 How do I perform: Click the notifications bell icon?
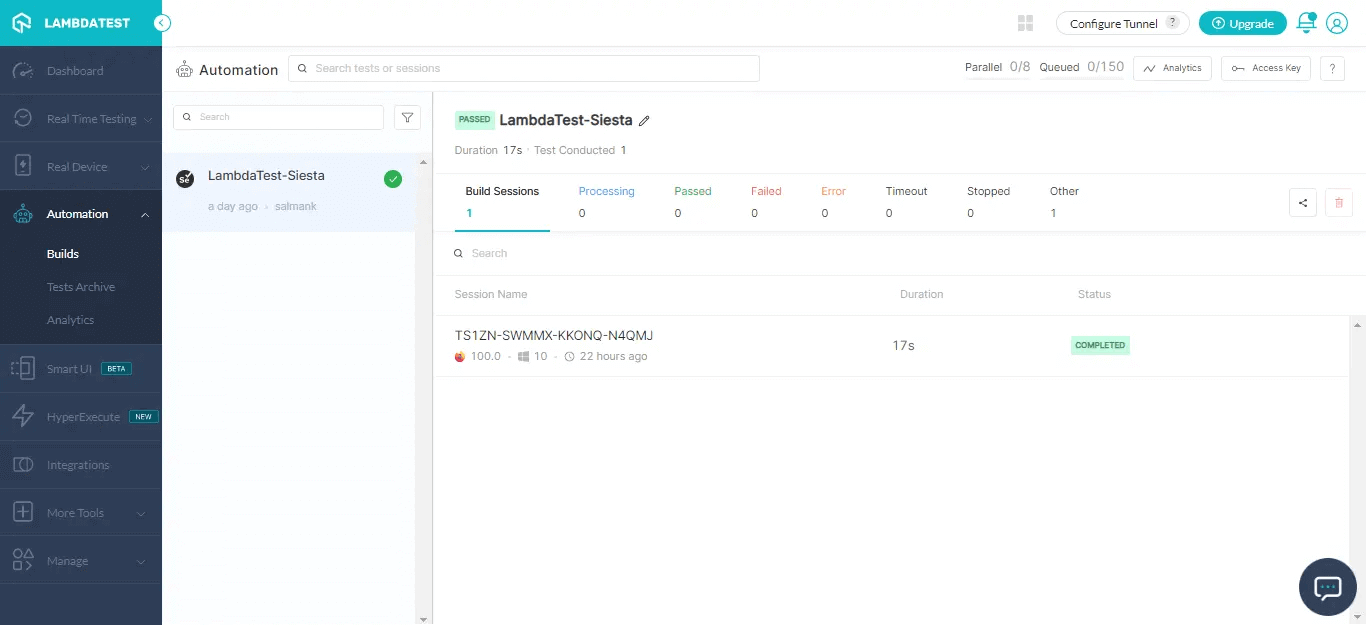(x=1305, y=23)
